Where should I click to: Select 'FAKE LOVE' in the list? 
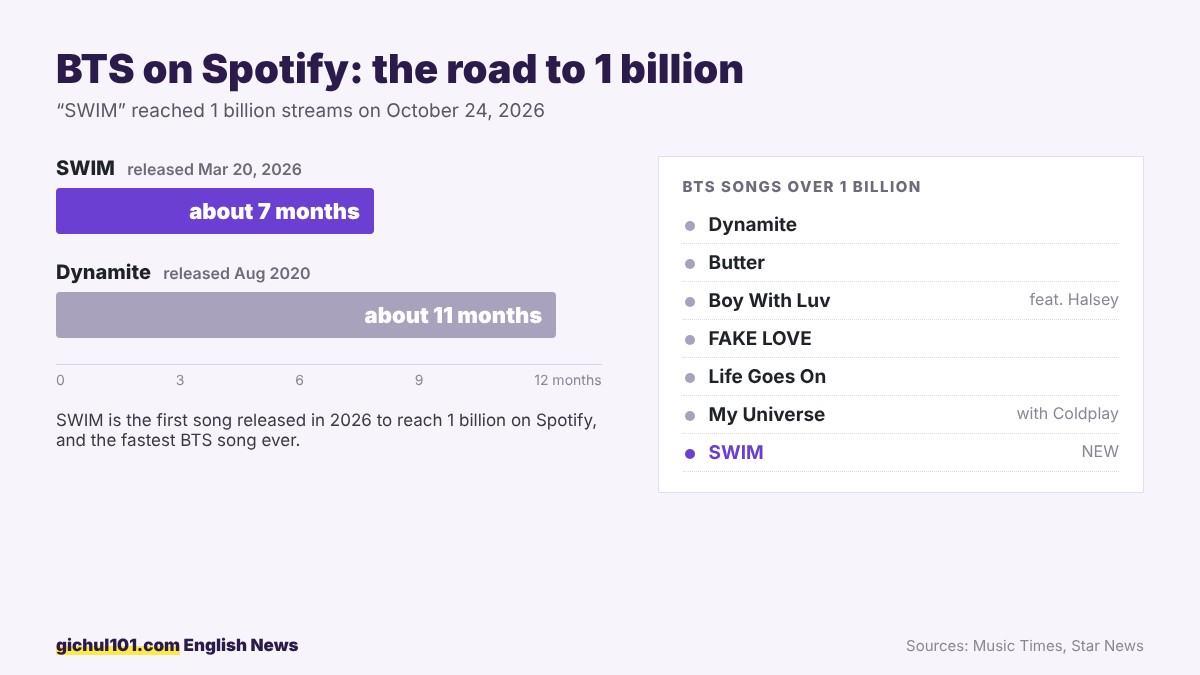tap(760, 339)
